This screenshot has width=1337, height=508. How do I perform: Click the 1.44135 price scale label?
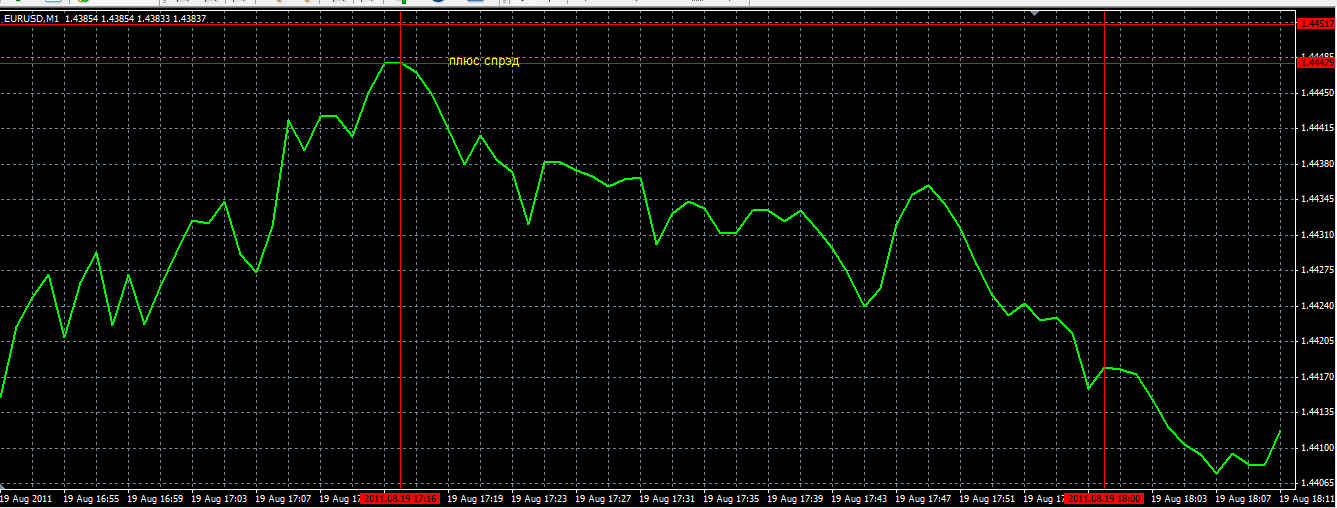[1317, 413]
